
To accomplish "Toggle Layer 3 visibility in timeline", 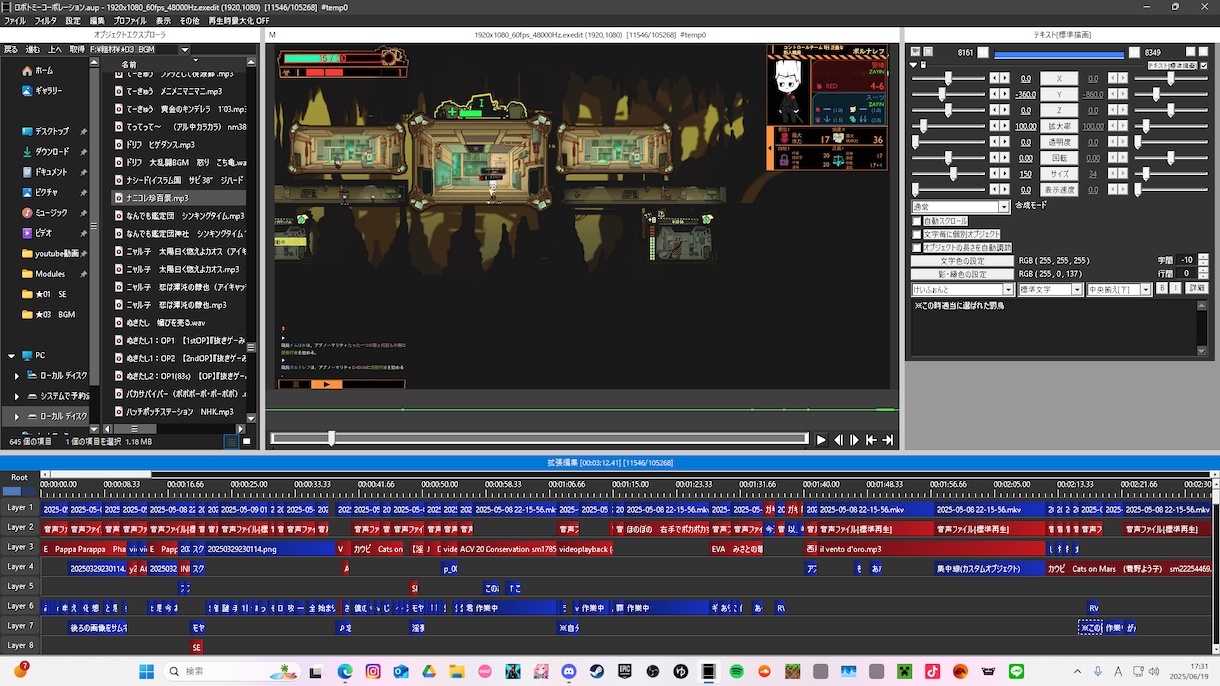I will pos(20,547).
